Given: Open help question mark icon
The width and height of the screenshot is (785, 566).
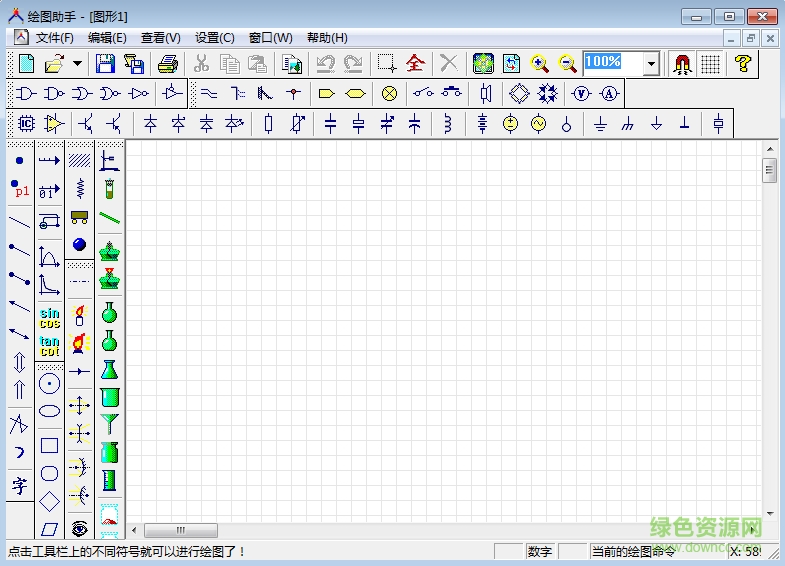Looking at the screenshot, I should pos(743,64).
